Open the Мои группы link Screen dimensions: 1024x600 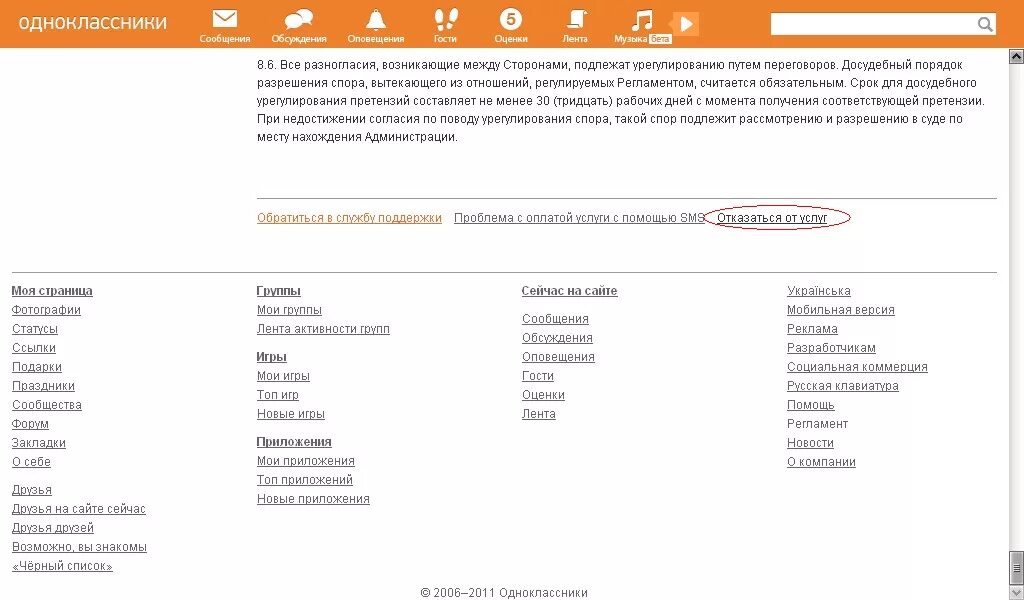click(289, 309)
